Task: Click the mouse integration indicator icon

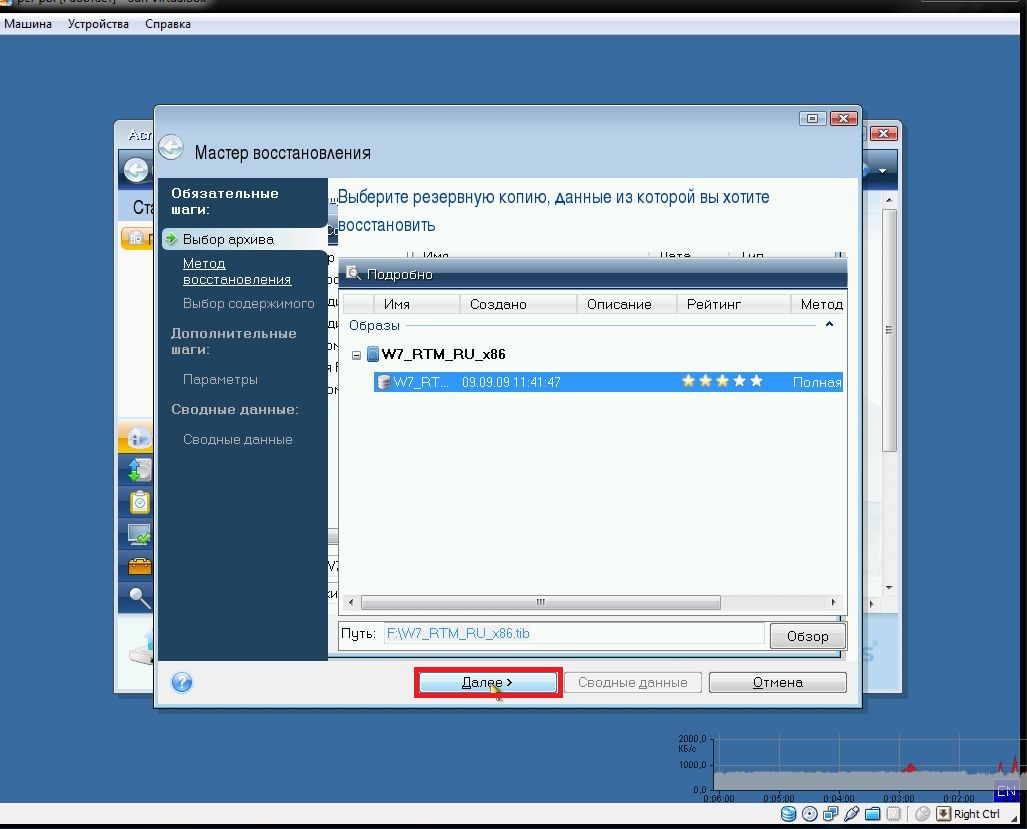Action: pos(922,813)
